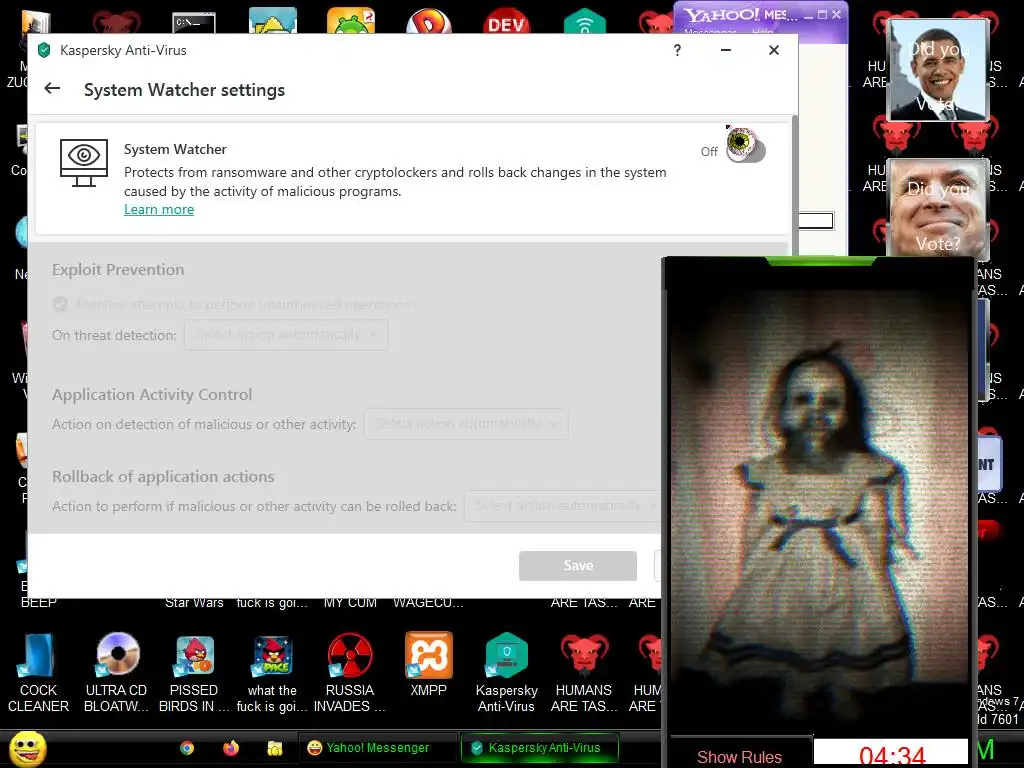This screenshot has height=768, width=1024.
Task: Click the Rollback of application actions heading
Action: tap(163, 477)
